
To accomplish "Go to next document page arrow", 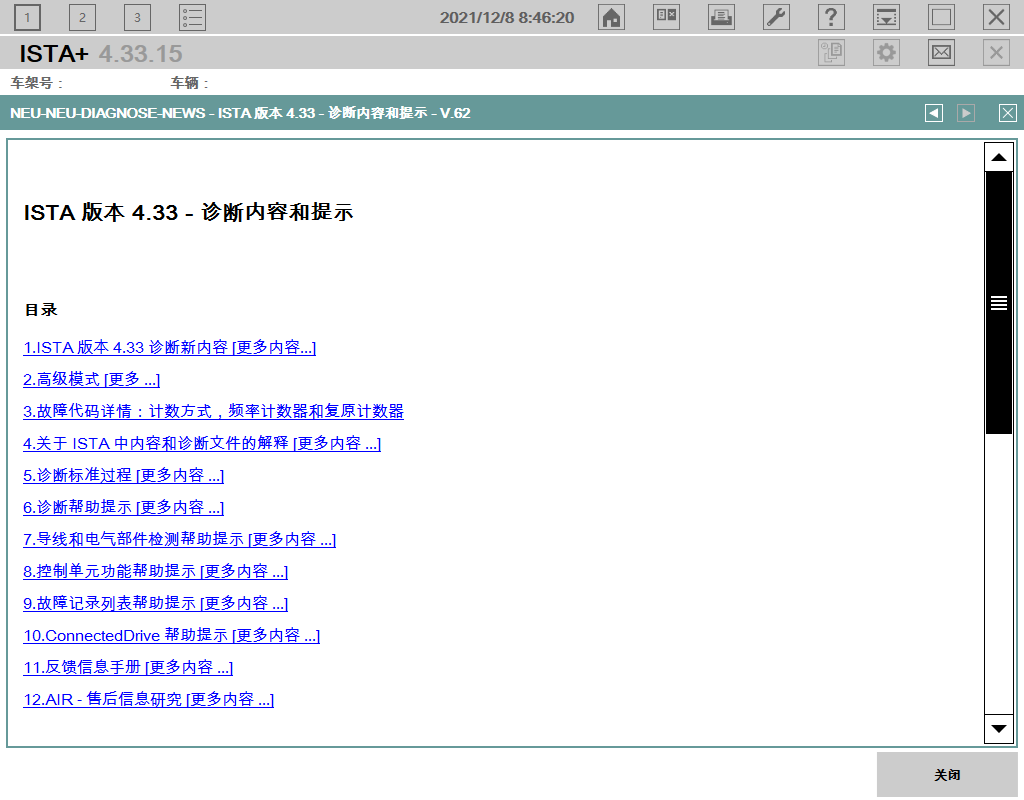I will click(966, 113).
